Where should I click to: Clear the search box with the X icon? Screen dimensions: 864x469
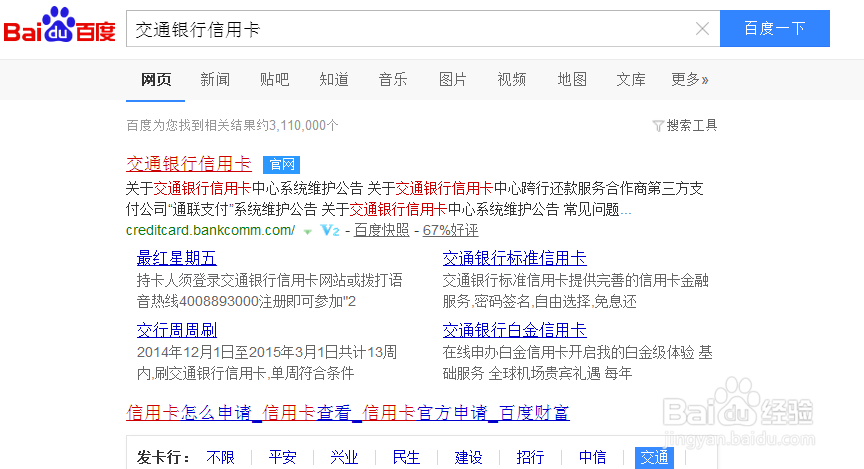point(702,29)
